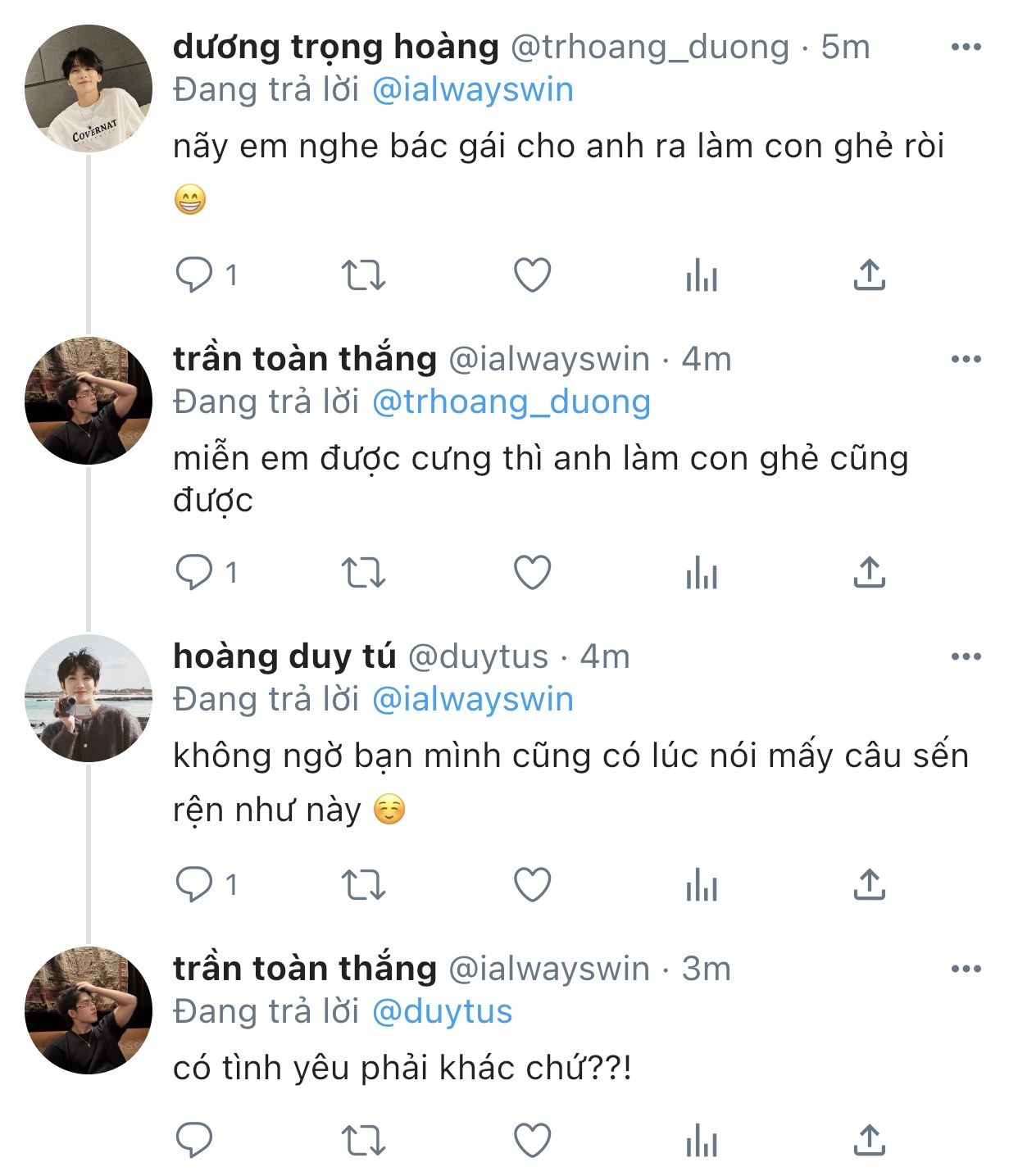Like dương trọng hoàng's tweet
Image resolution: width=1018 pixels, height=1176 pixels.
click(x=532, y=275)
